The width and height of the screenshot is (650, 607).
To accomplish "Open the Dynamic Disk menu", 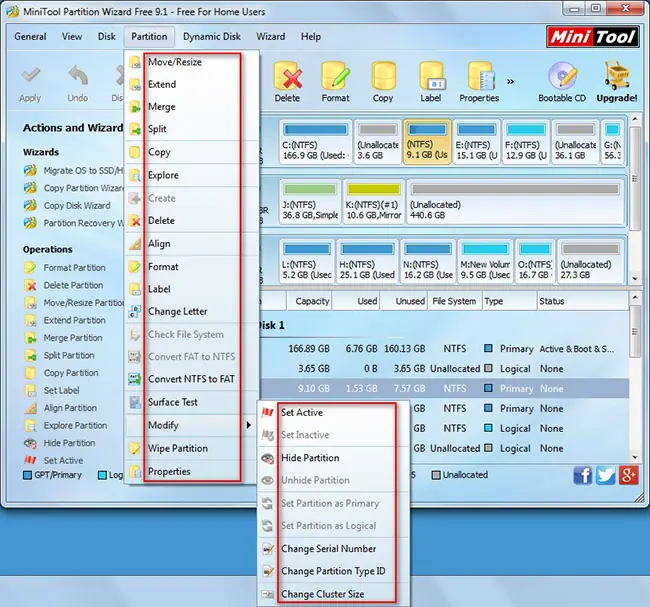I will pos(212,36).
